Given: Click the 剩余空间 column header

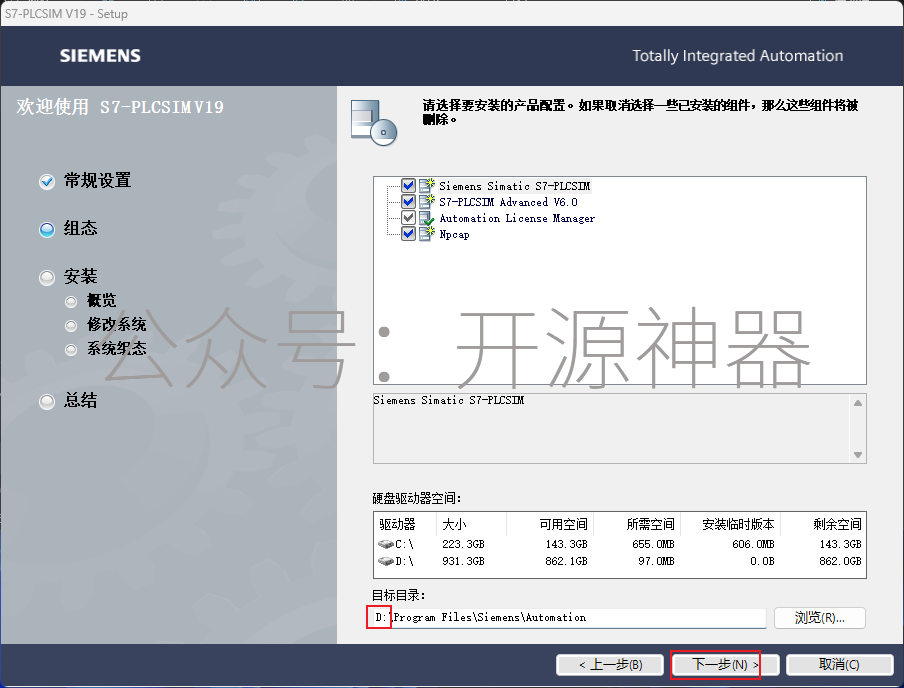Looking at the screenshot, I should tap(823, 524).
